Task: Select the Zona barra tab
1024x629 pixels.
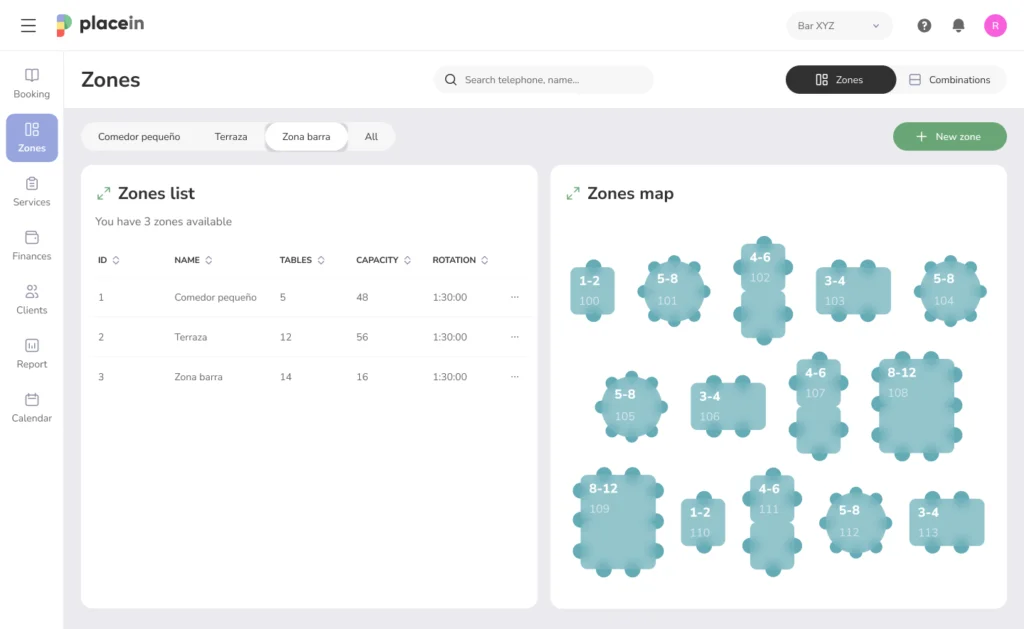Action: (306, 137)
